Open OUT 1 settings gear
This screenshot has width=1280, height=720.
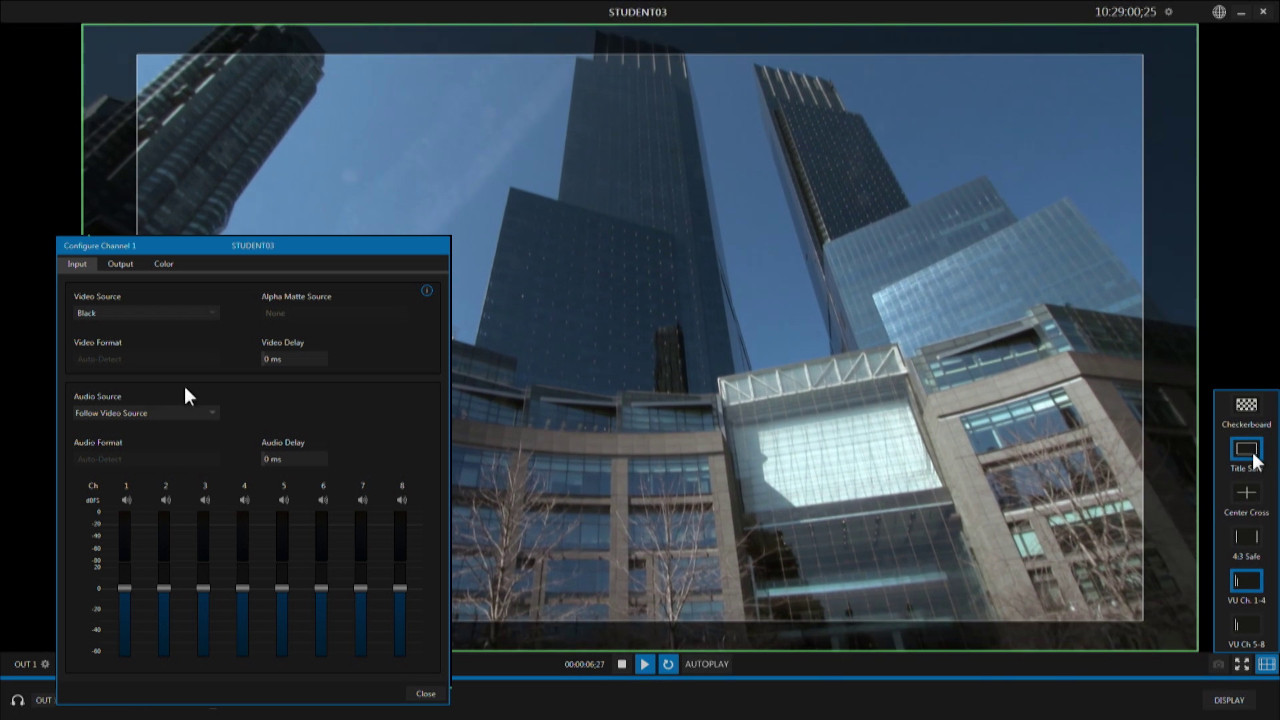click(45, 664)
